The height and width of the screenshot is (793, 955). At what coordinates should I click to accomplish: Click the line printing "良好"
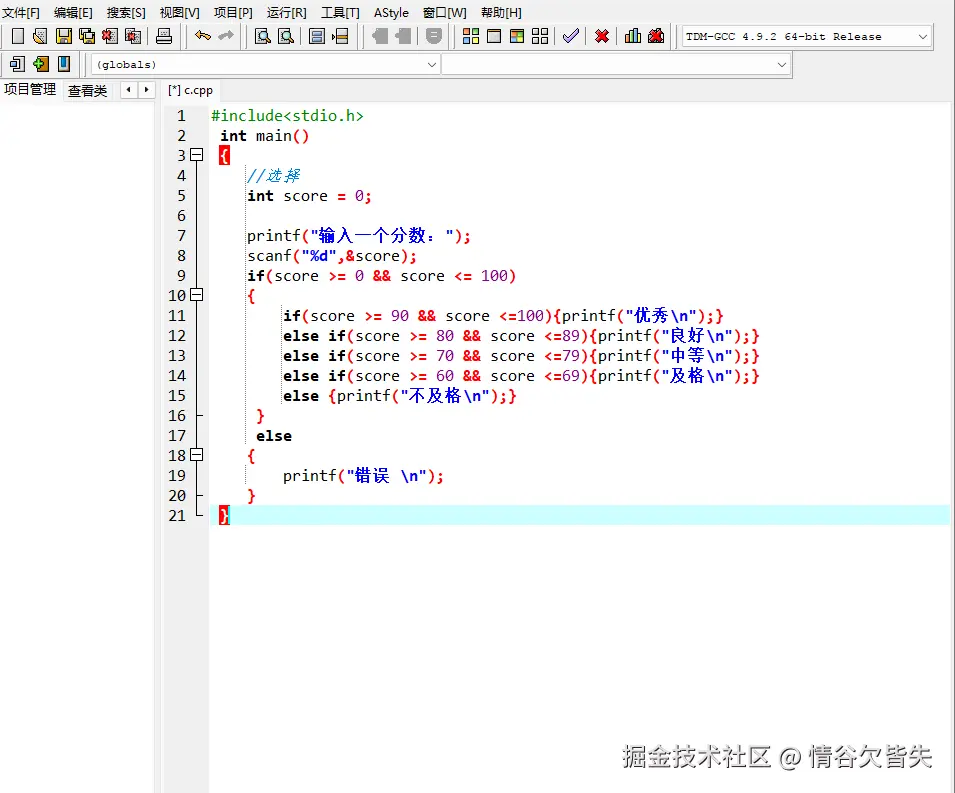521,336
